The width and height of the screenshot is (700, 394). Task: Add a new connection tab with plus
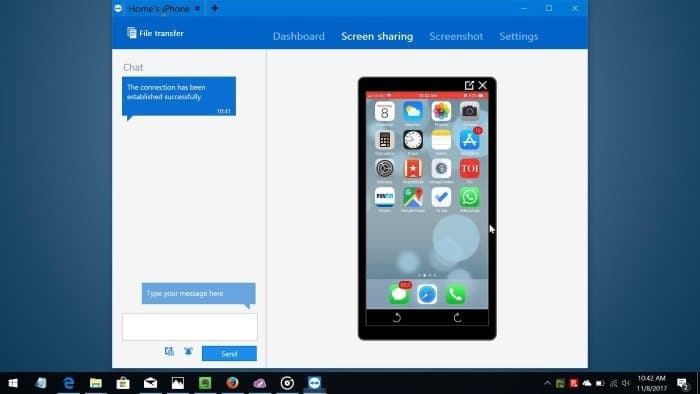(215, 8)
